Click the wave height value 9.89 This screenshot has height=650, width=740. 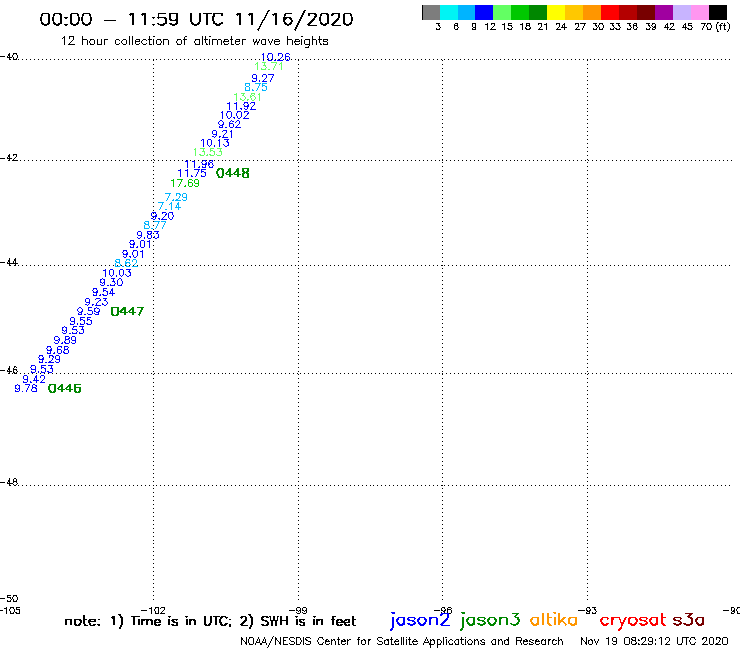coord(65,340)
